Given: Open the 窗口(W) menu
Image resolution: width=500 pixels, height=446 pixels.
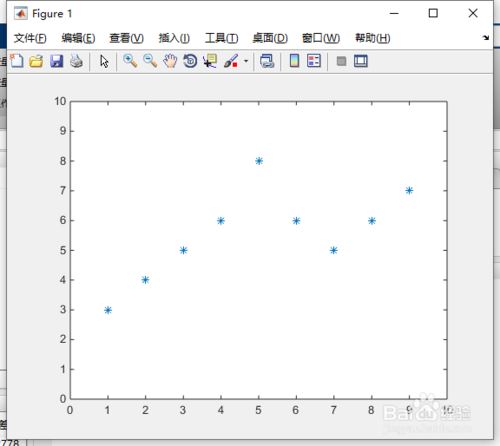Looking at the screenshot, I should [321, 38].
